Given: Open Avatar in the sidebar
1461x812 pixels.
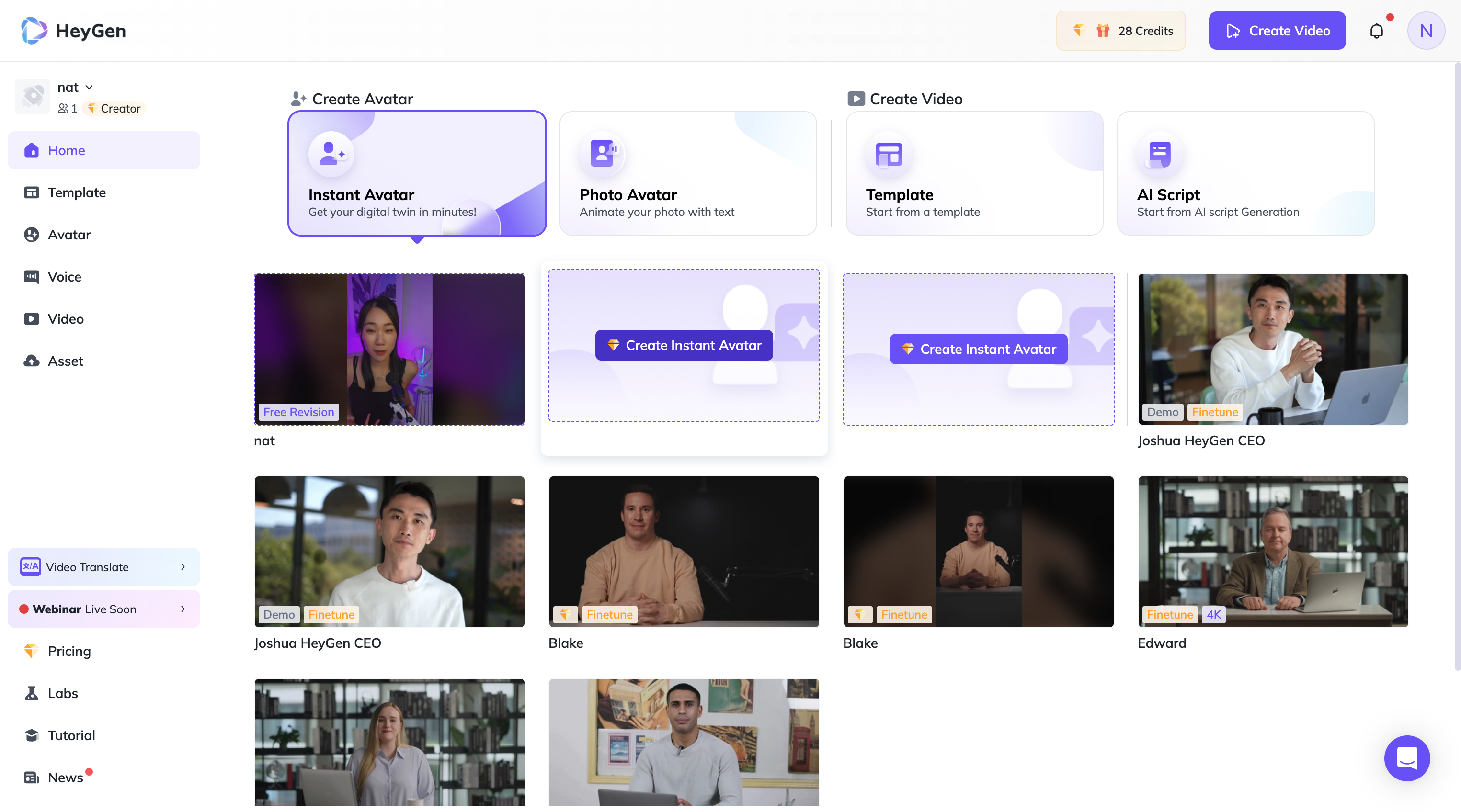Looking at the screenshot, I should click(x=104, y=234).
